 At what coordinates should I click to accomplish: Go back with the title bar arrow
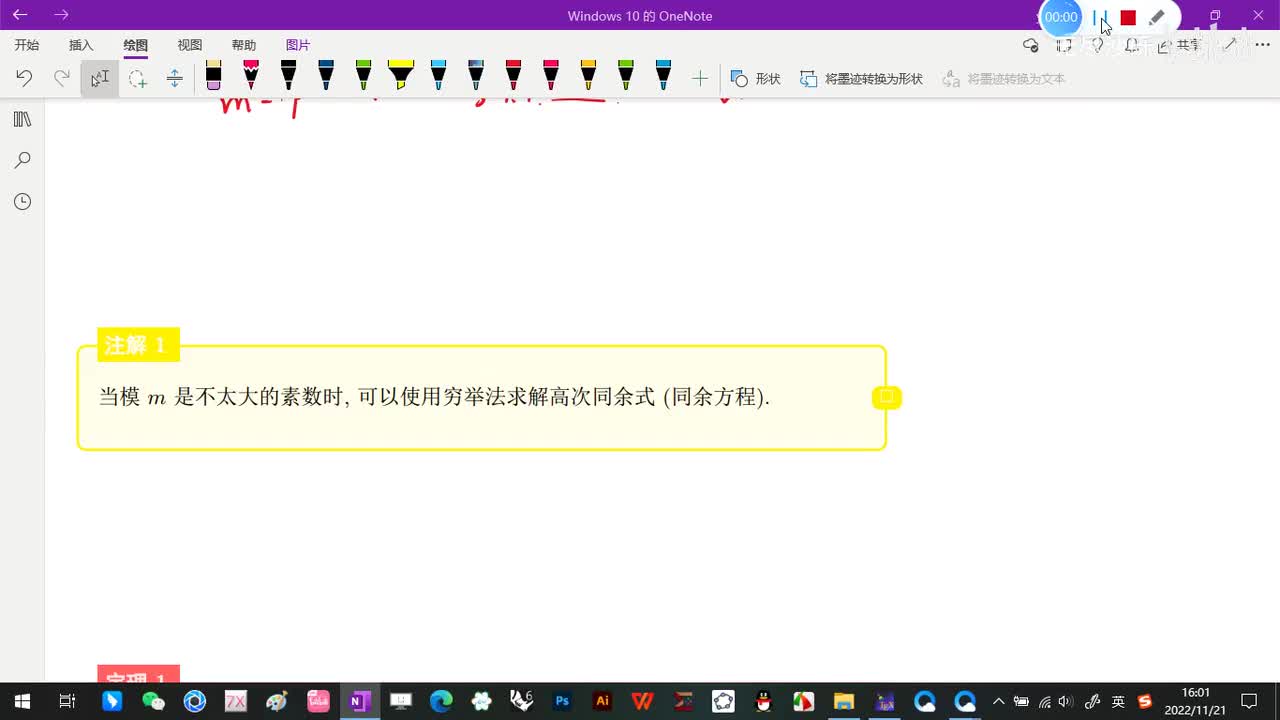[20, 15]
